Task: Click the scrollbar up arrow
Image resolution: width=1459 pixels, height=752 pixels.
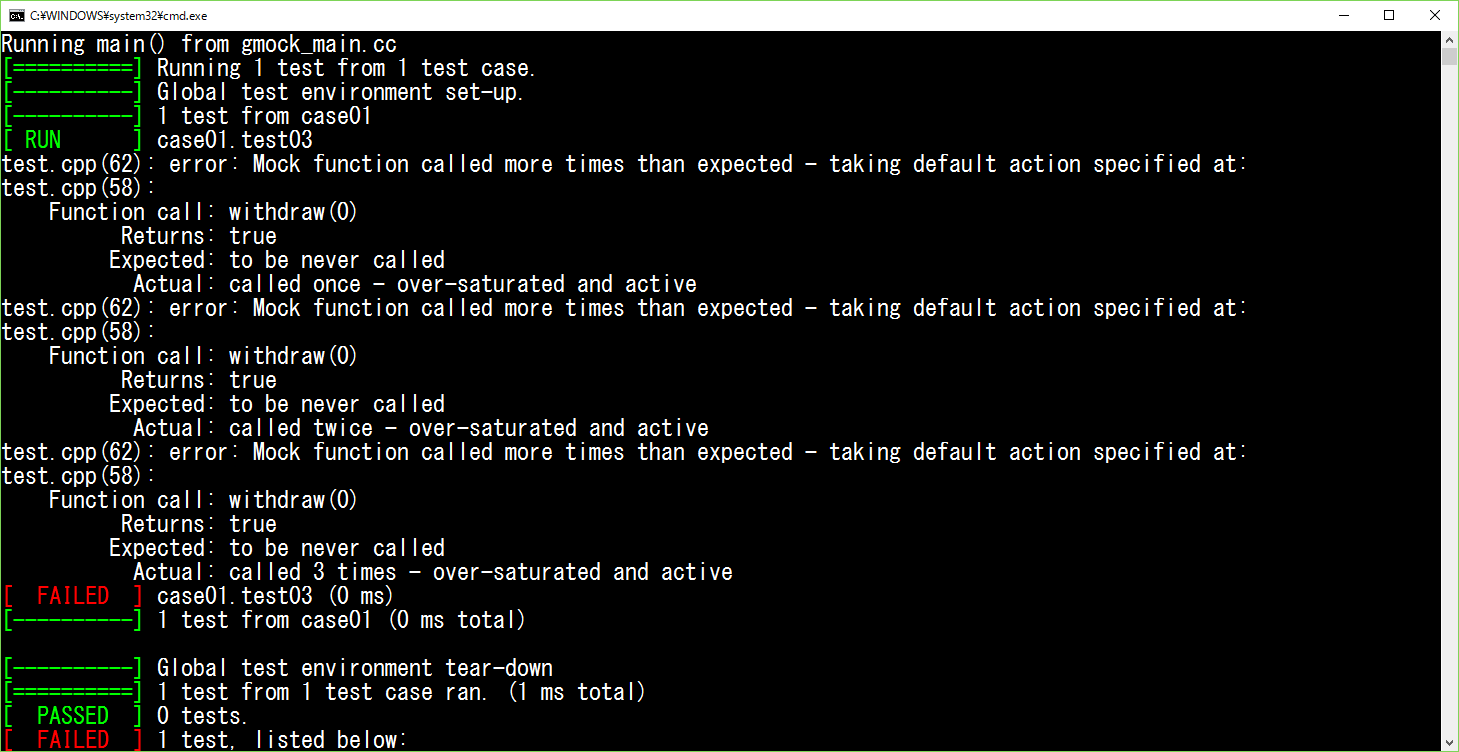Action: 1450,39
